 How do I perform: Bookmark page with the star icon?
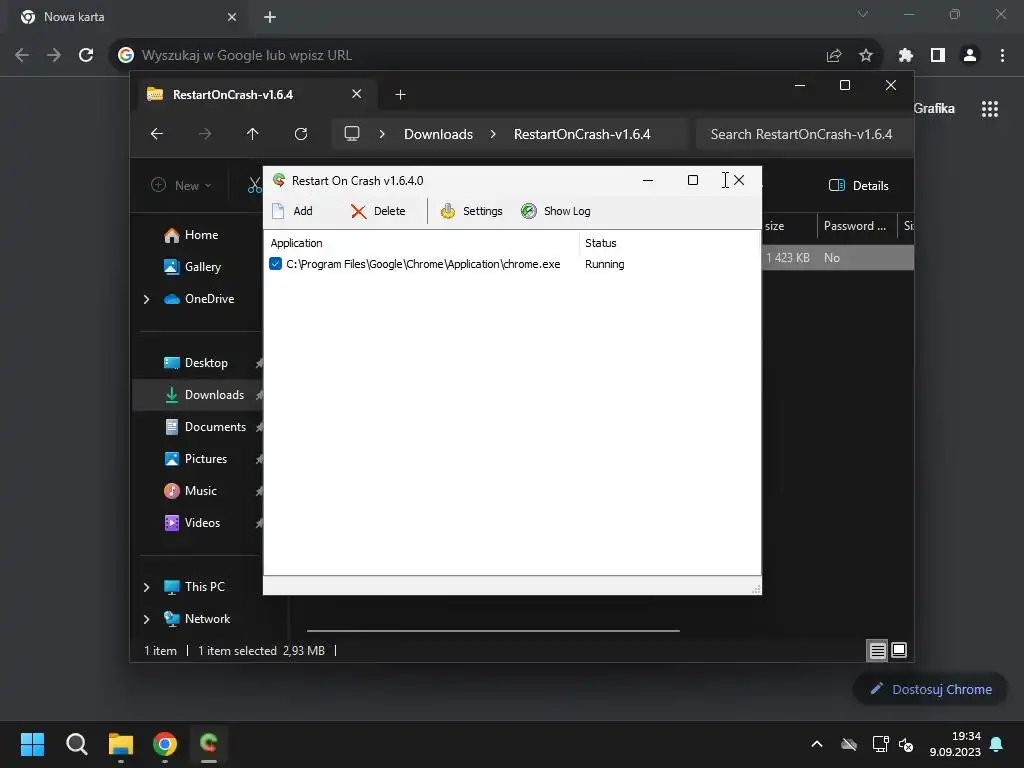point(866,56)
